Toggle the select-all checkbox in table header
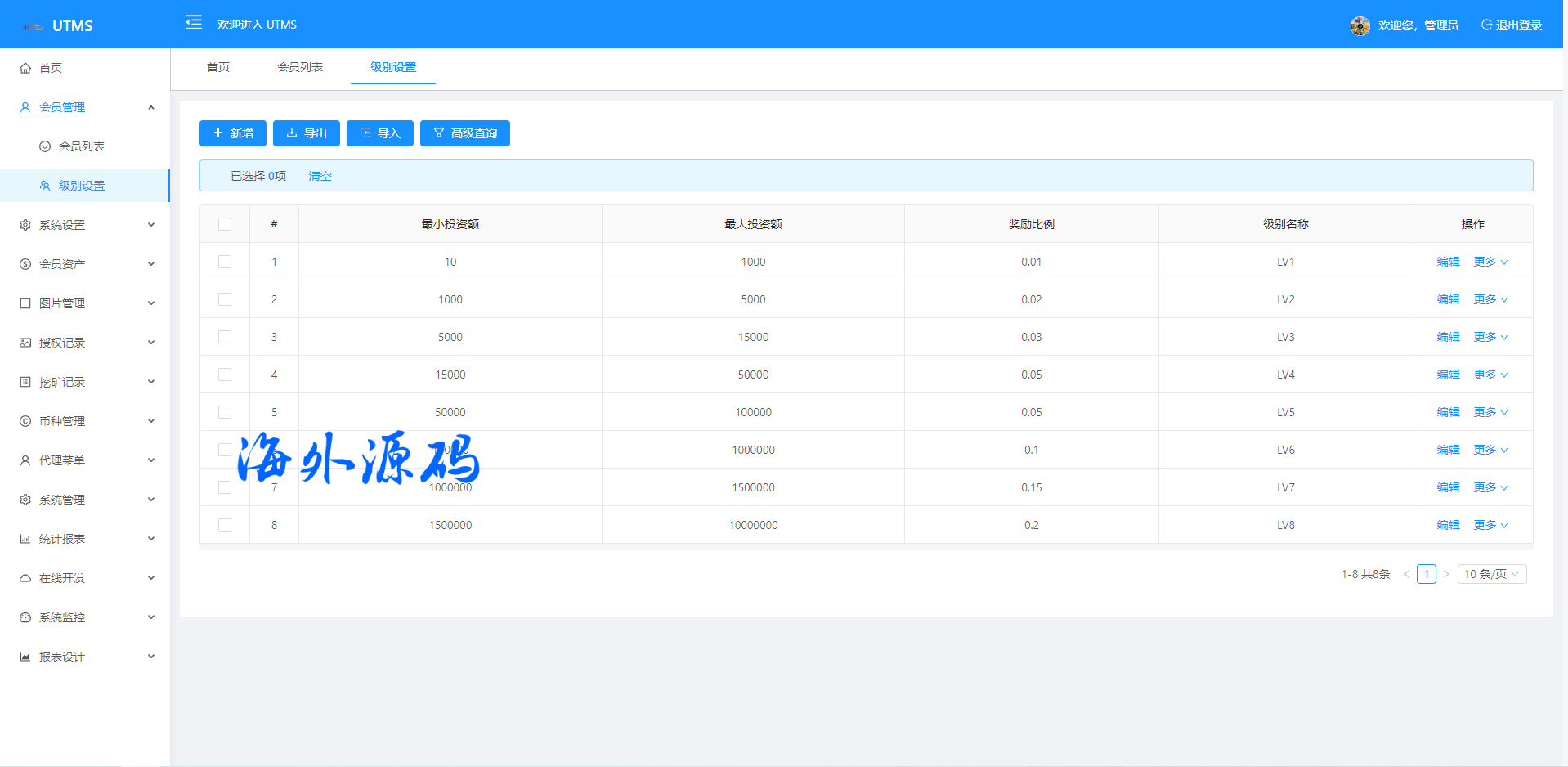The width and height of the screenshot is (1568, 767). coord(225,224)
